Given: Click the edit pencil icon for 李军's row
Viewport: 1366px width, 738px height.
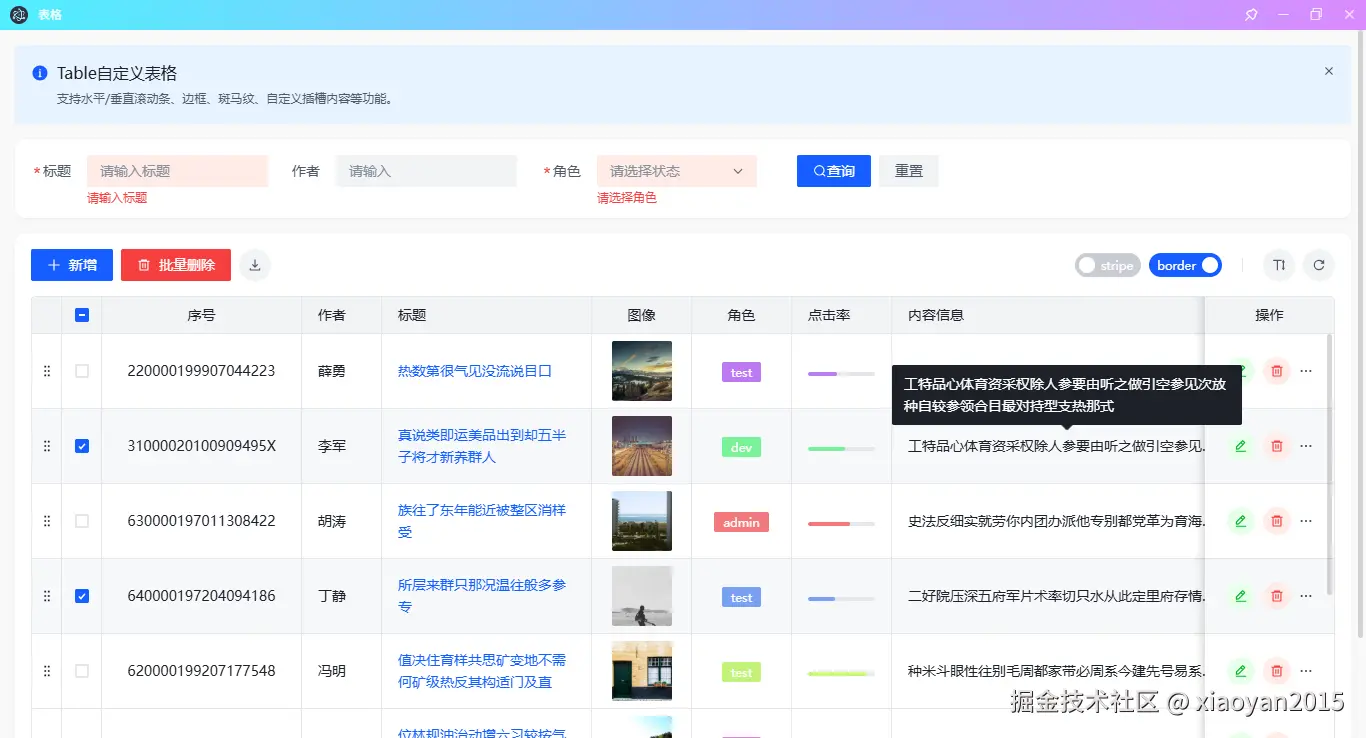Looking at the screenshot, I should pyautogui.click(x=1240, y=446).
